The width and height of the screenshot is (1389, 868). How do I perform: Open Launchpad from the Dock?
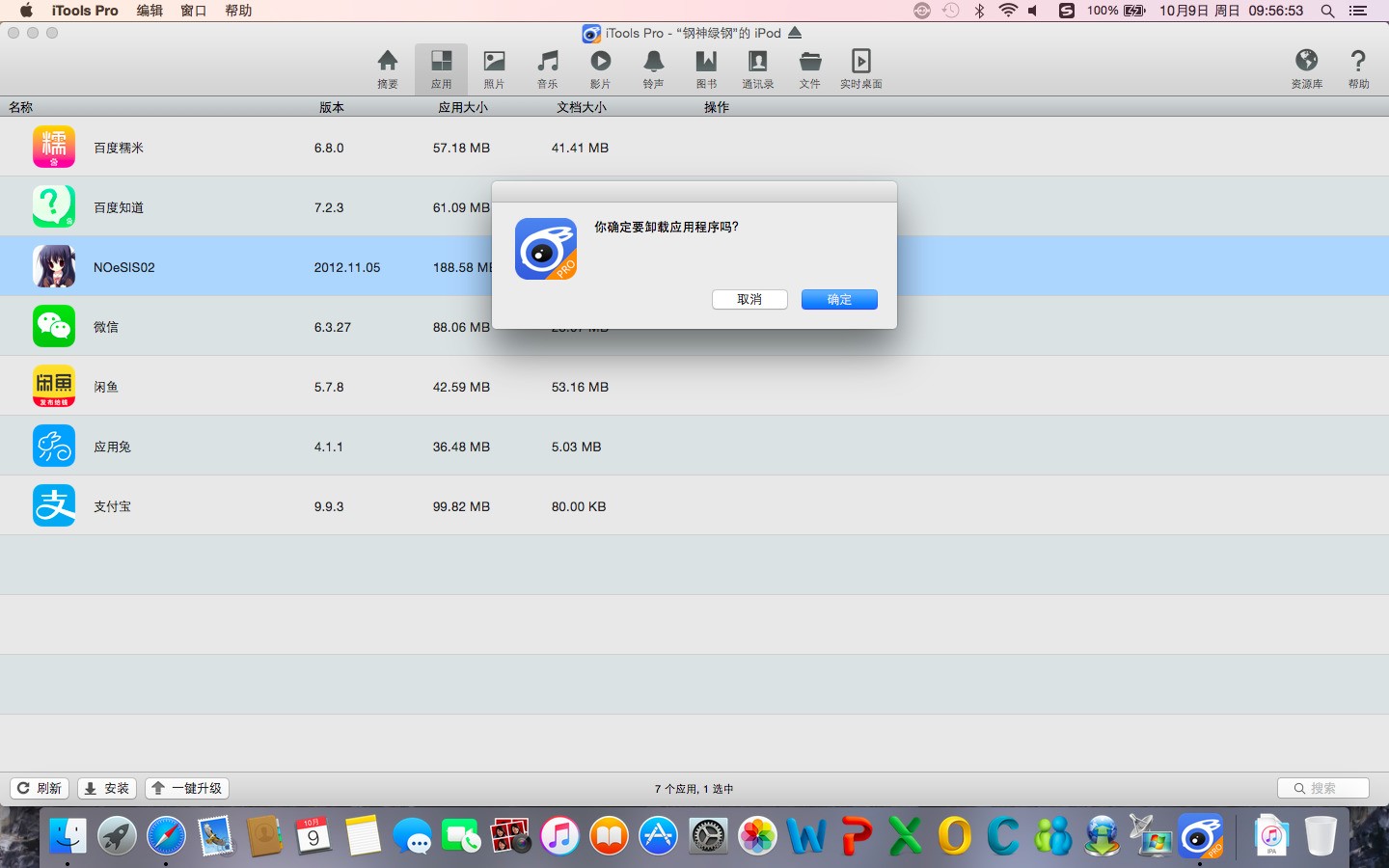pos(117,835)
